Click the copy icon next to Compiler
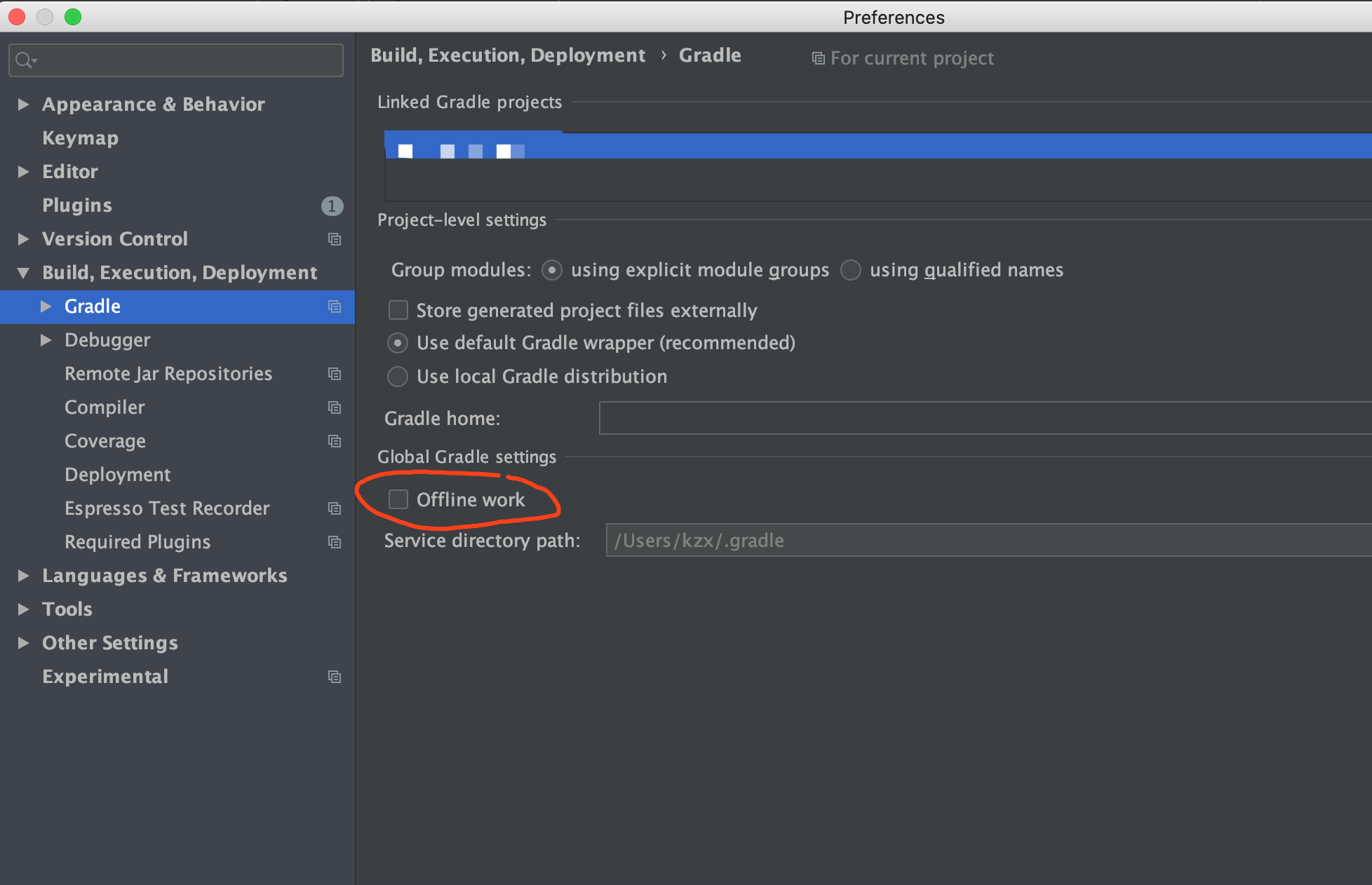The image size is (1372, 885). coord(335,407)
